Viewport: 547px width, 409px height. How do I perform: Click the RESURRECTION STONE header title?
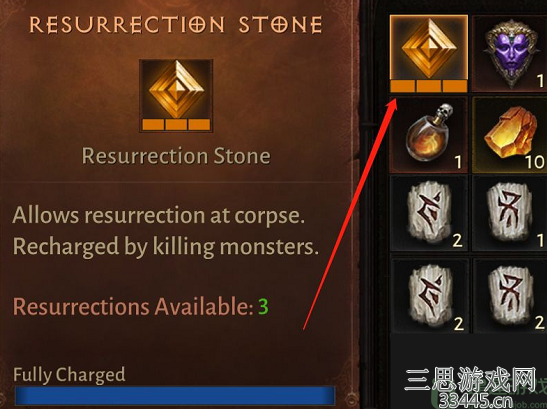pos(176,25)
